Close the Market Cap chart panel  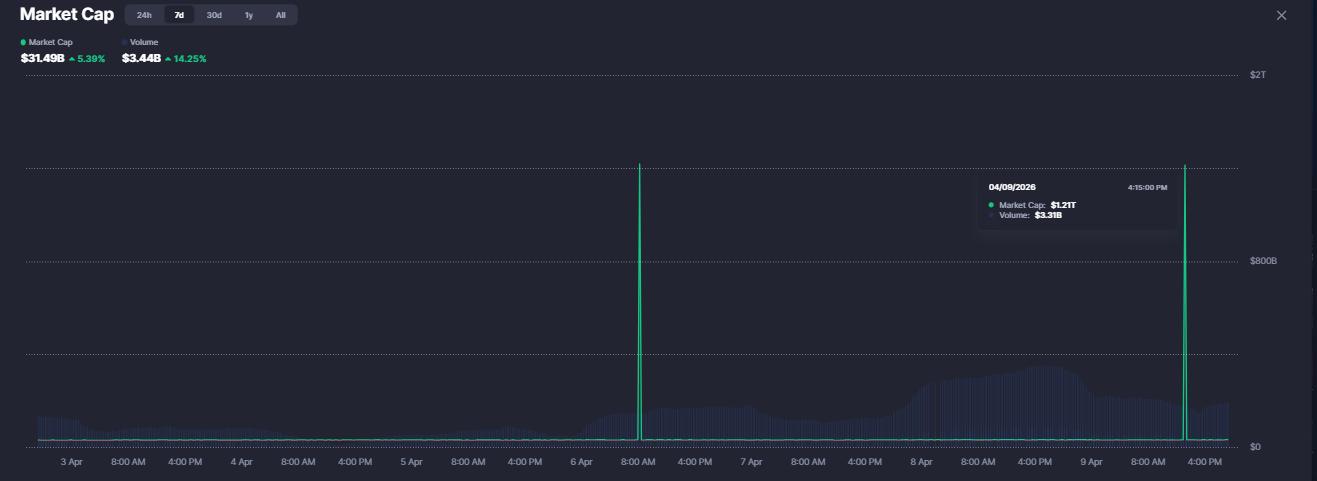(1282, 15)
